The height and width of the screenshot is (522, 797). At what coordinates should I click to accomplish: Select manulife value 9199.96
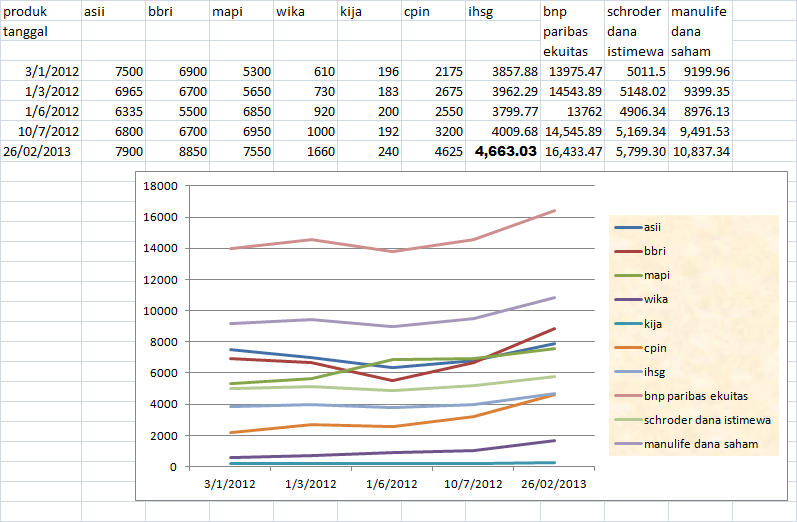tap(700, 71)
